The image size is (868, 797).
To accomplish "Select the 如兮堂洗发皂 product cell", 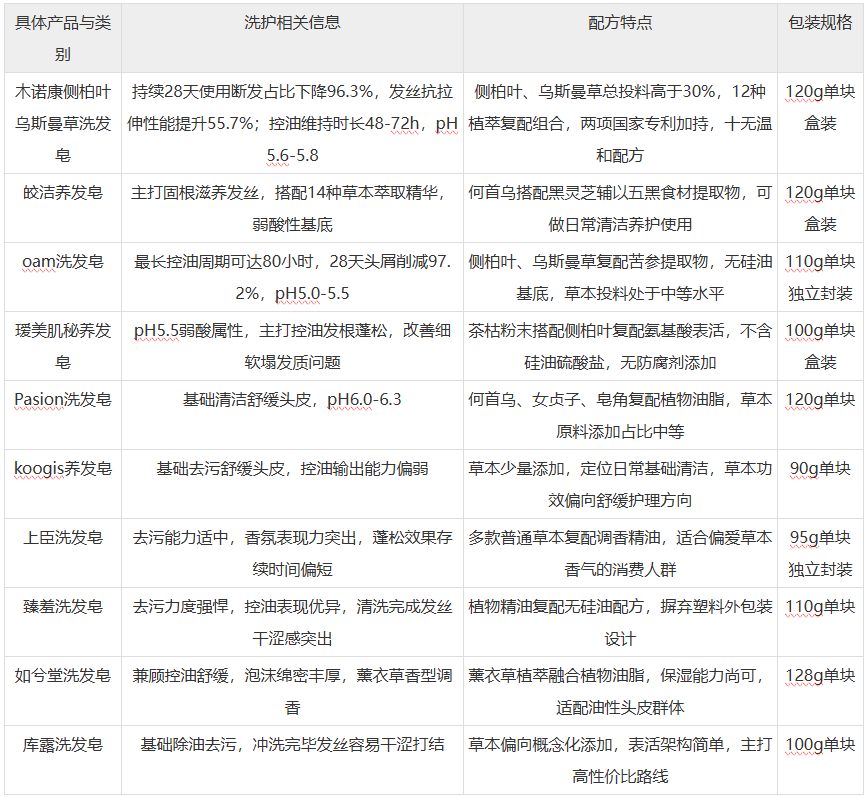I will click(x=63, y=691).
